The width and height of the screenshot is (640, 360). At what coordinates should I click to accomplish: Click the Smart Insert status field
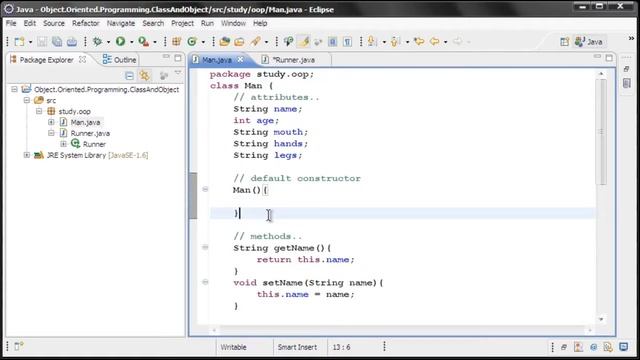tap(297, 347)
